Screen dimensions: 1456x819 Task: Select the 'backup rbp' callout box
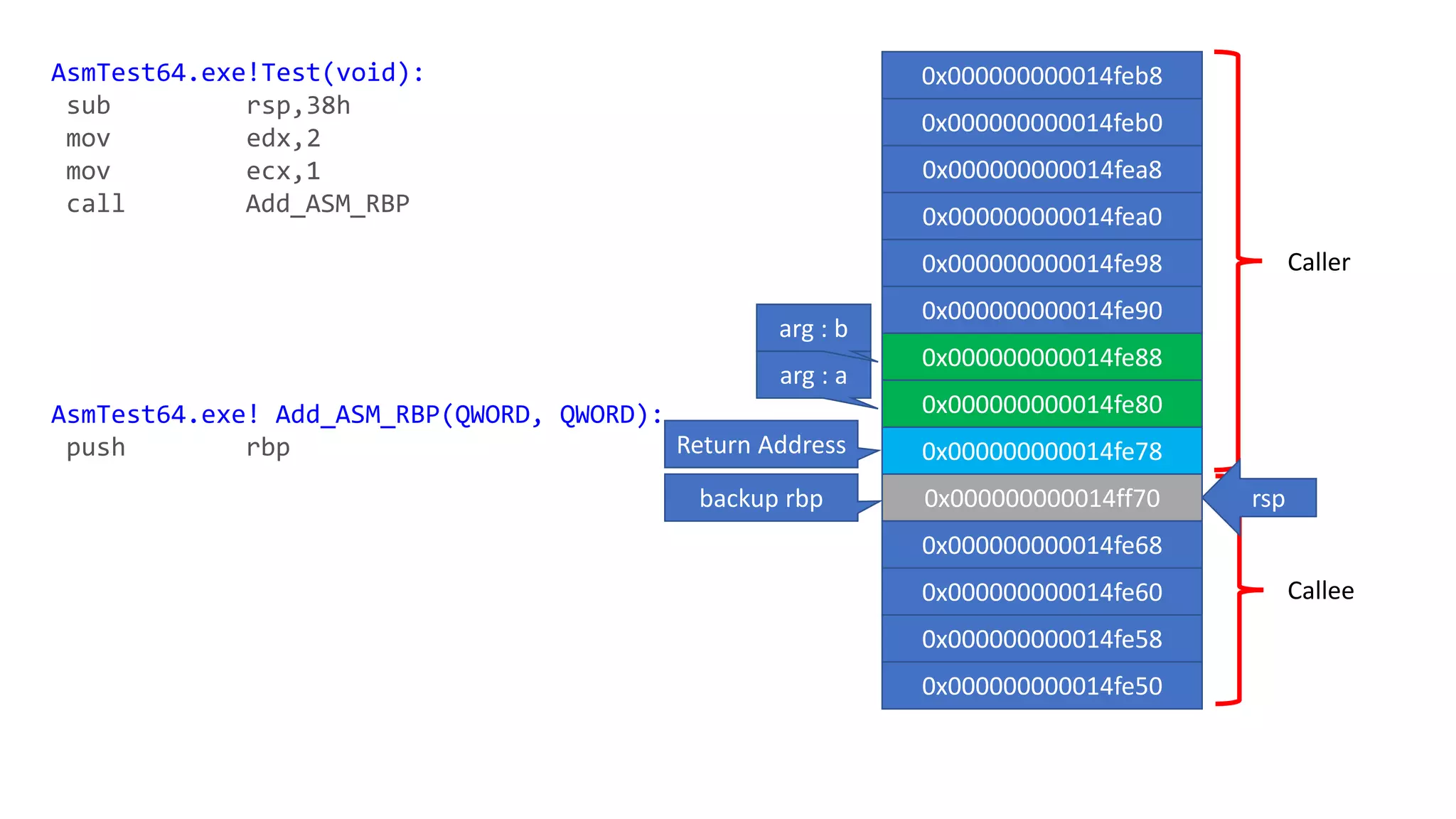(x=761, y=498)
